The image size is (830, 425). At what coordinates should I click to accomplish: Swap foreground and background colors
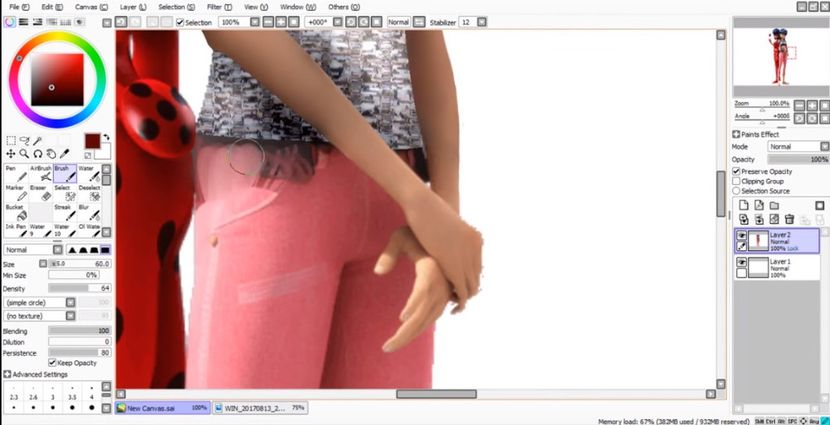pyautogui.click(x=106, y=137)
